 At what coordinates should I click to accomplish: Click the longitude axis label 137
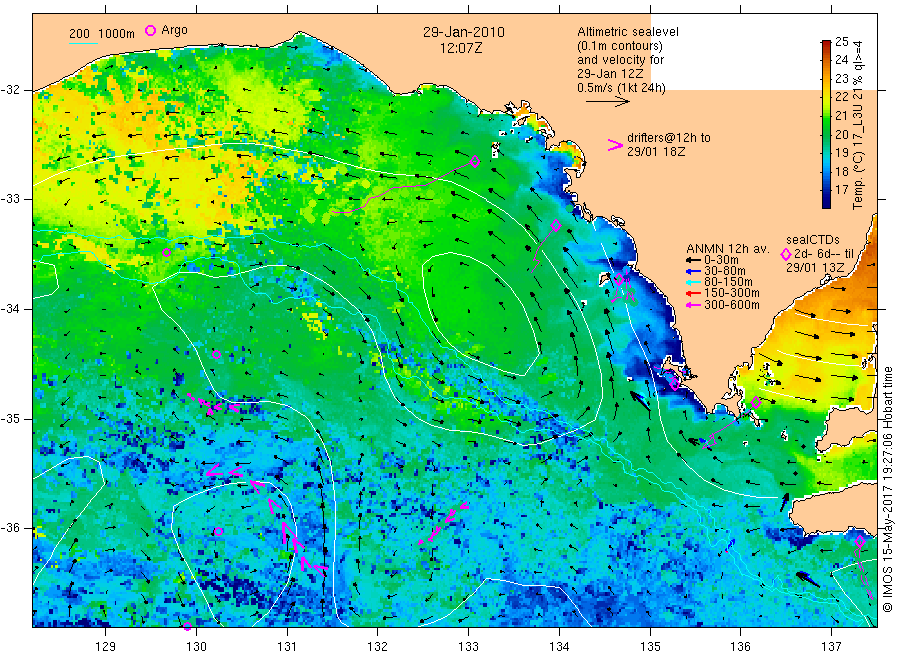(831, 647)
